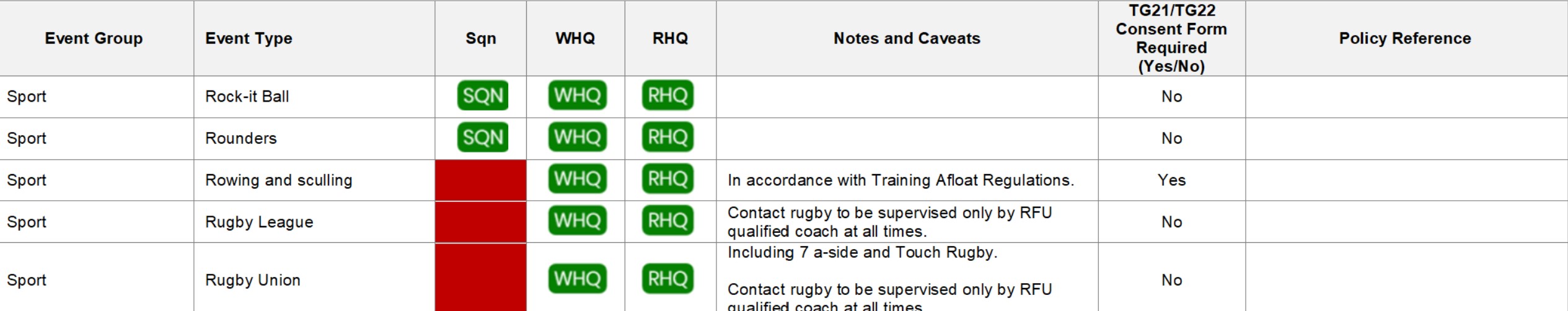Click the SQN badge for Rock-it Ball
This screenshot has height=311, width=1568.
[483, 95]
